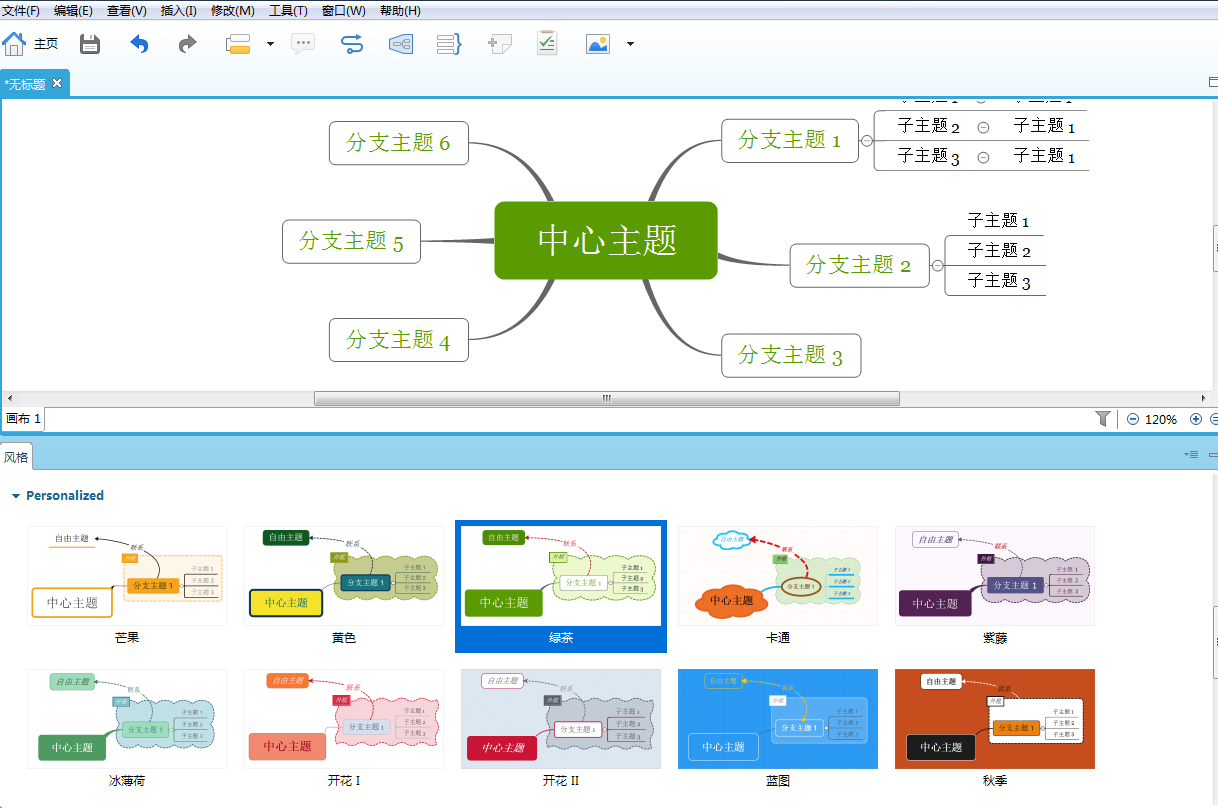The height and width of the screenshot is (808, 1218).
Task: Click the zoom-in plus button
Action: pos(1196,419)
